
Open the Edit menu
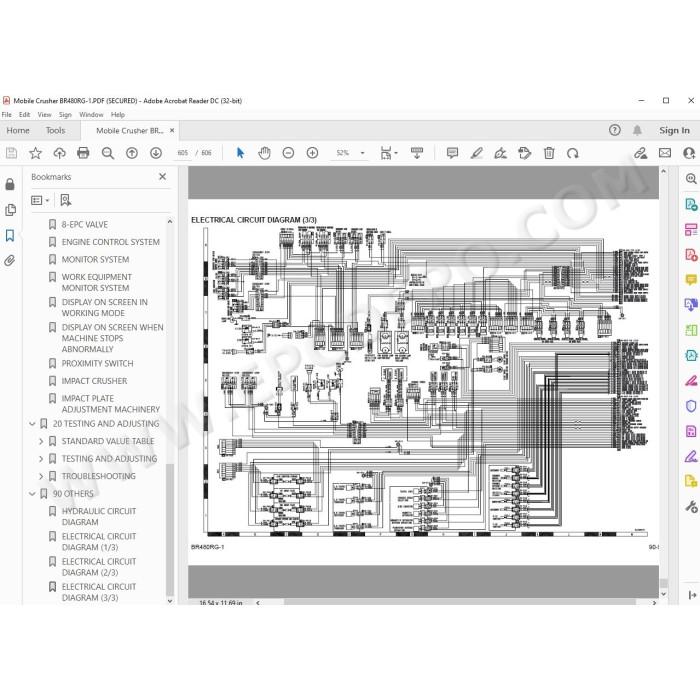point(25,115)
